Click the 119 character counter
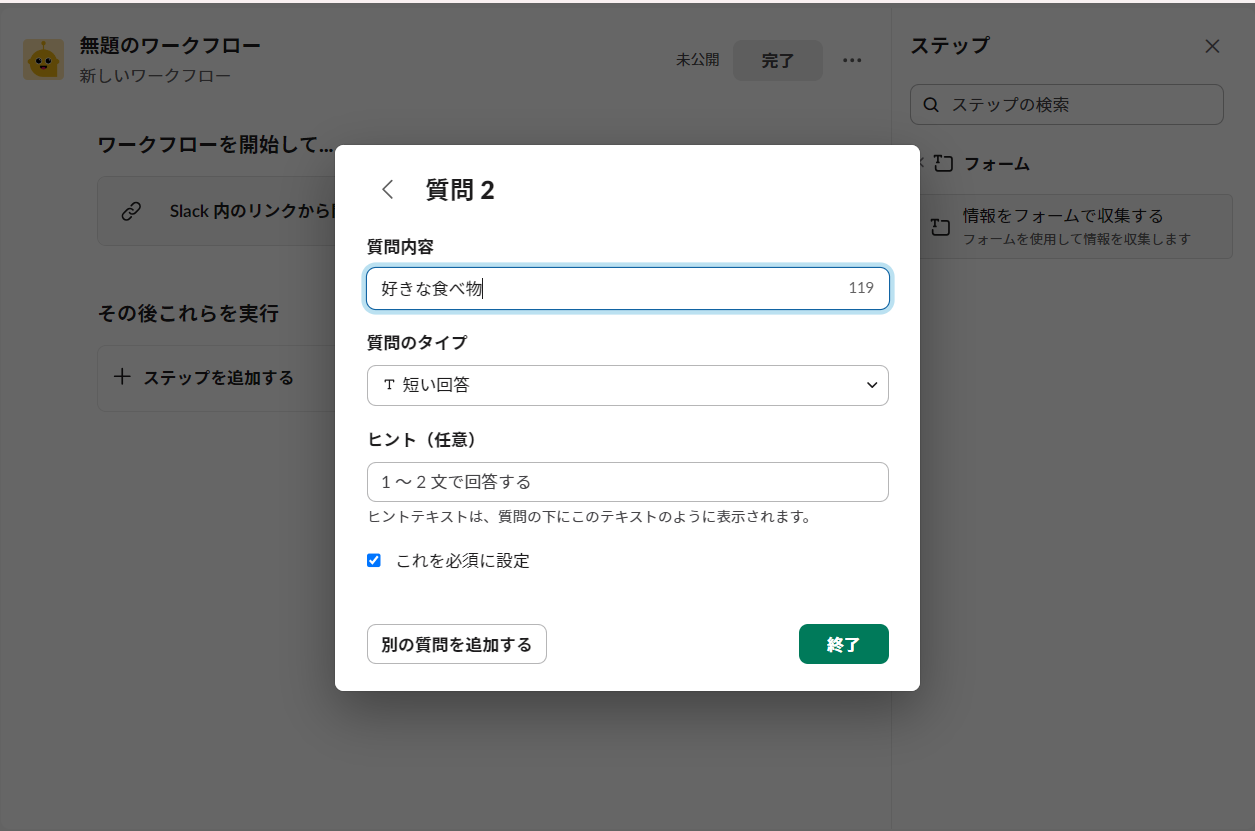Screen dimensions: 1255x831 (x=861, y=288)
